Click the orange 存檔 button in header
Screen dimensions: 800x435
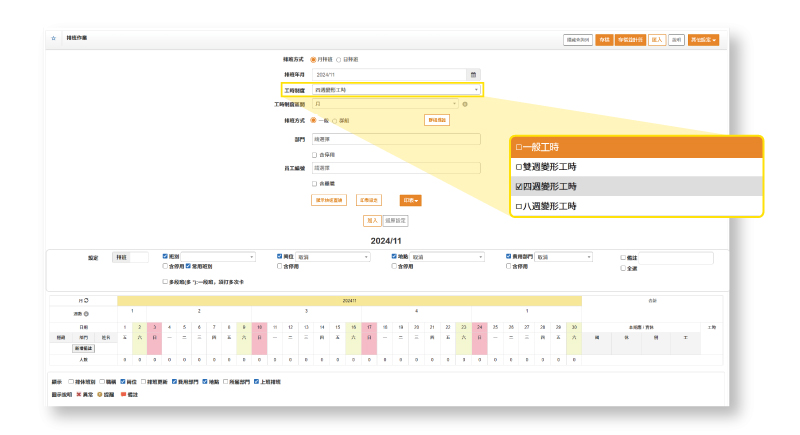(x=604, y=40)
